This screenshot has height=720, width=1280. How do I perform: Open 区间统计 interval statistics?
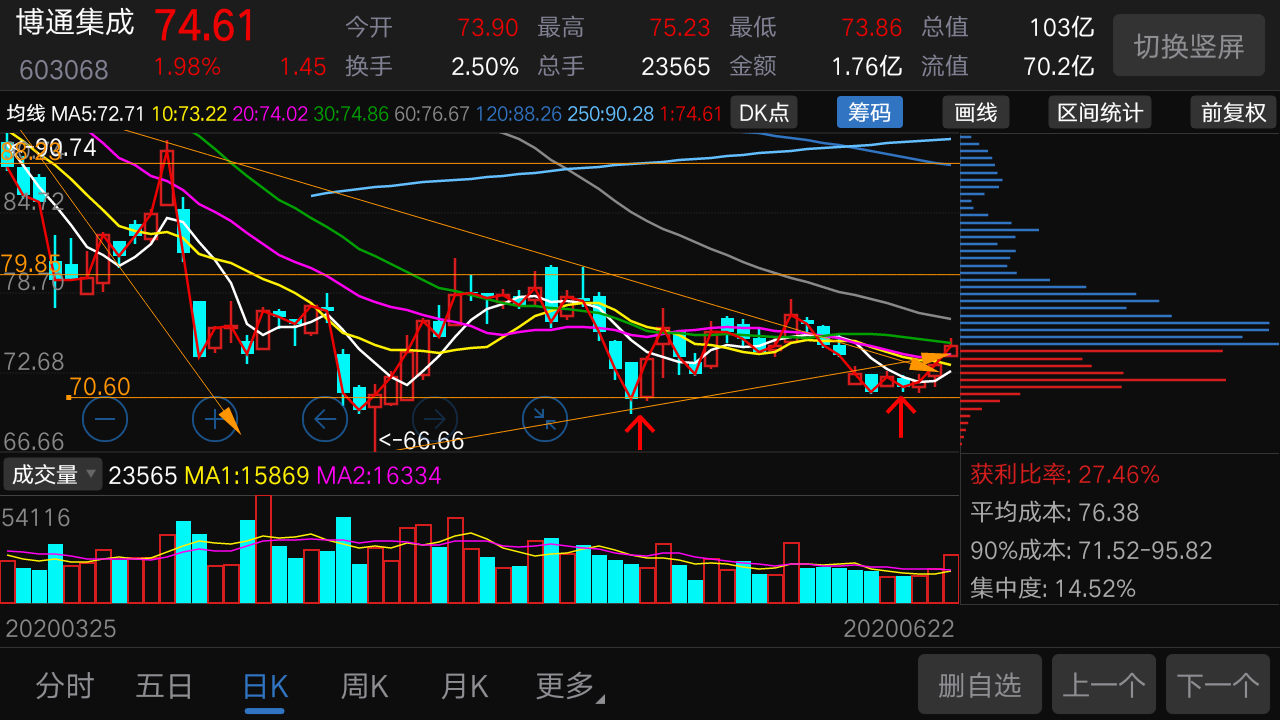point(1100,113)
